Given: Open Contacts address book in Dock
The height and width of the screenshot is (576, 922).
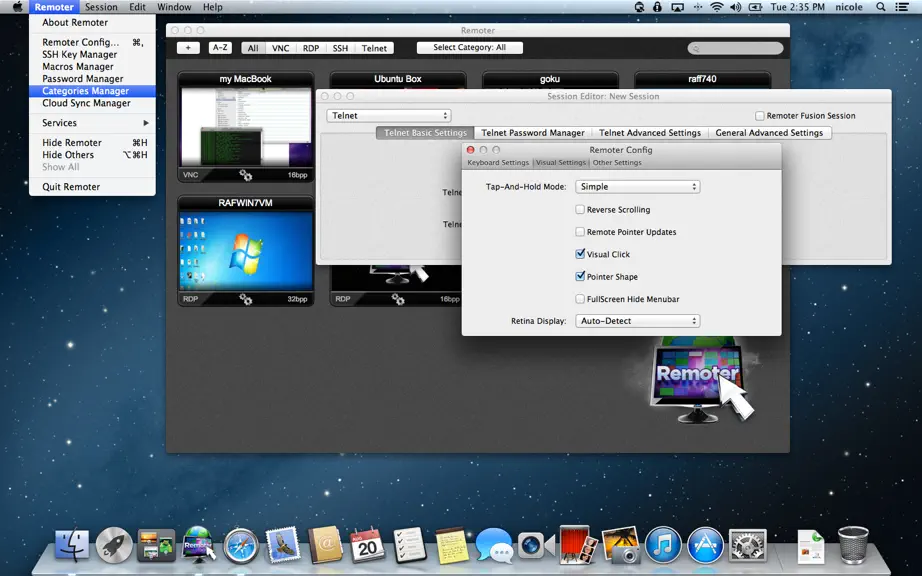Looking at the screenshot, I should [x=325, y=545].
